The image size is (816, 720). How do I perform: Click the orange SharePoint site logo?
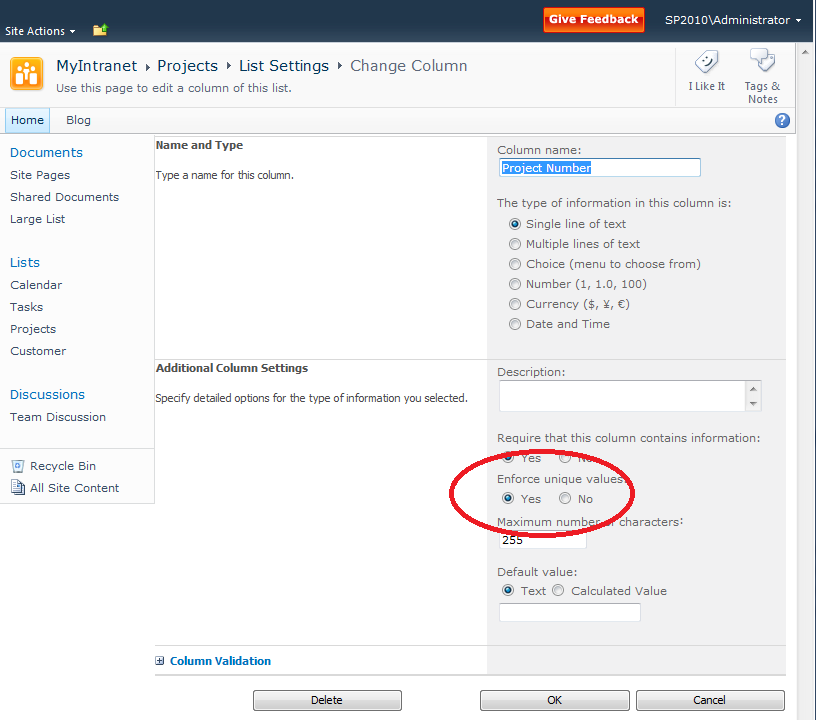coord(27,74)
